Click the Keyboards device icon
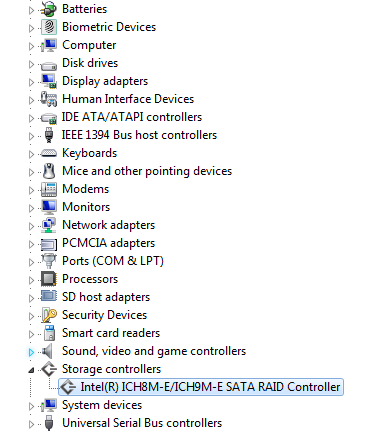 tap(49, 153)
